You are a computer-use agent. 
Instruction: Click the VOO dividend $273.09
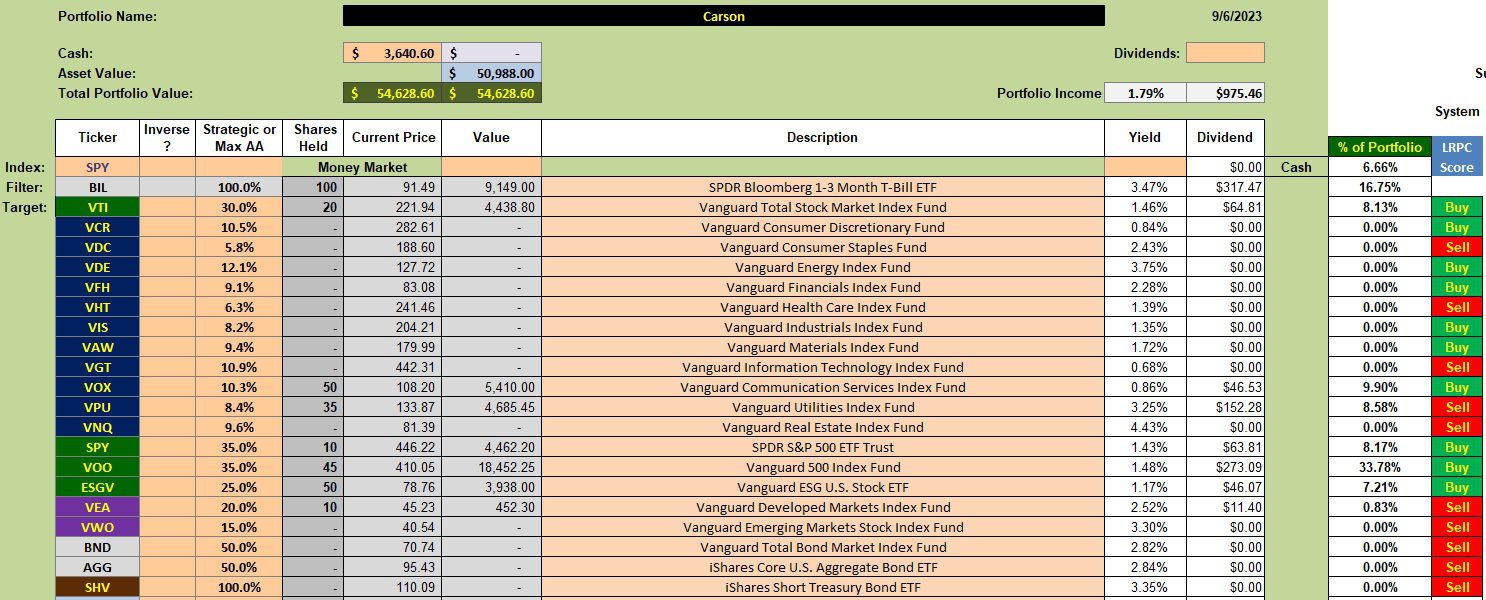click(1225, 467)
